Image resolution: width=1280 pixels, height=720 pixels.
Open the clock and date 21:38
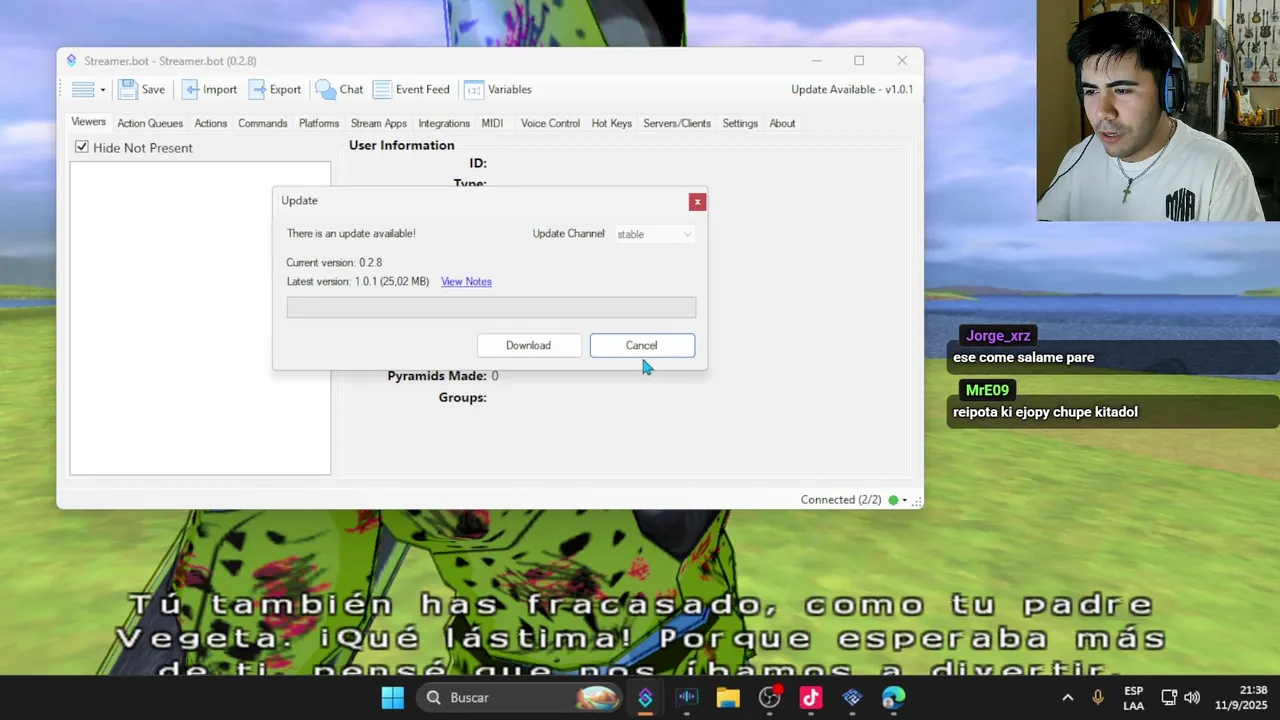click(1241, 698)
